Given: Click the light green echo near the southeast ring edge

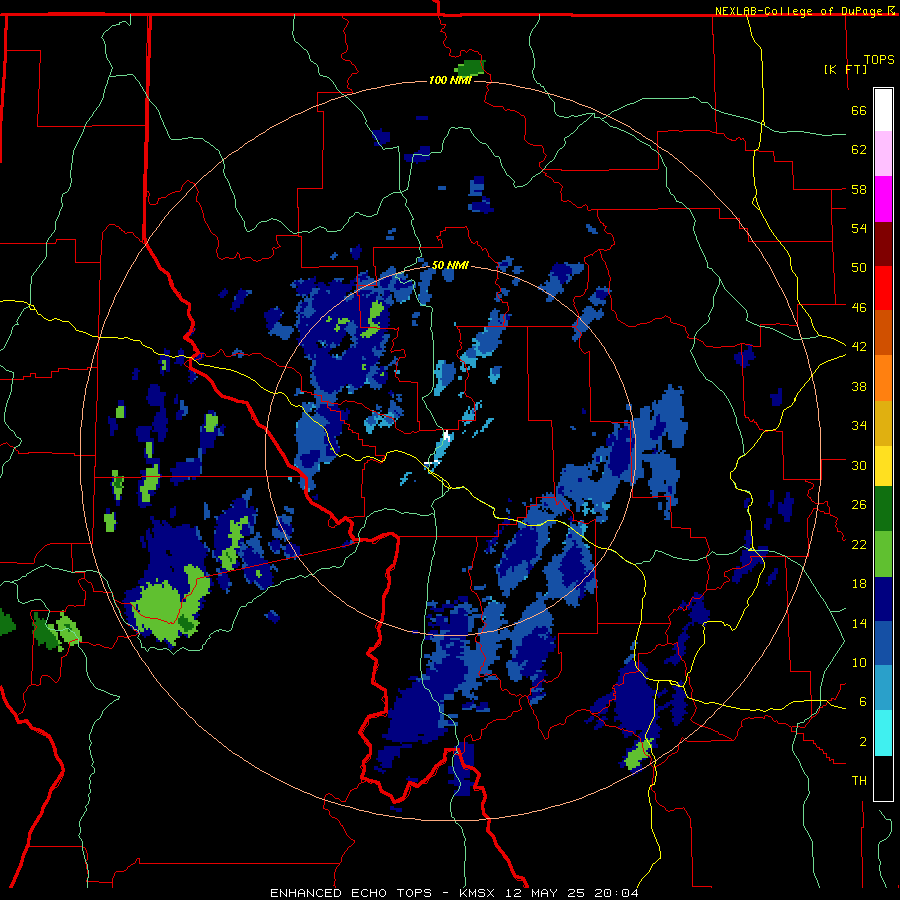Looking at the screenshot, I should click(638, 756).
